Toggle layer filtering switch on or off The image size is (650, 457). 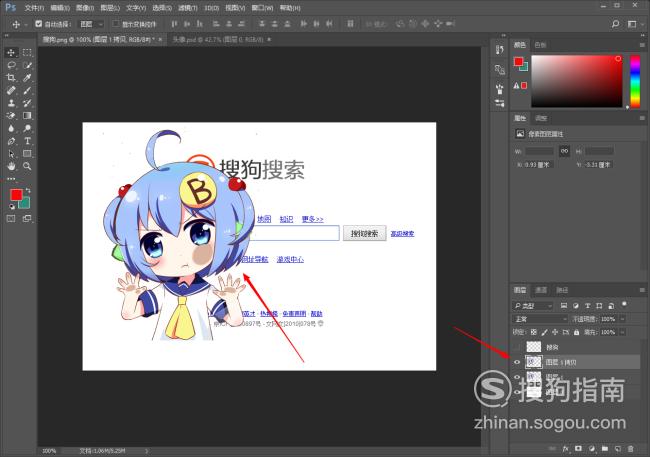tap(624, 305)
